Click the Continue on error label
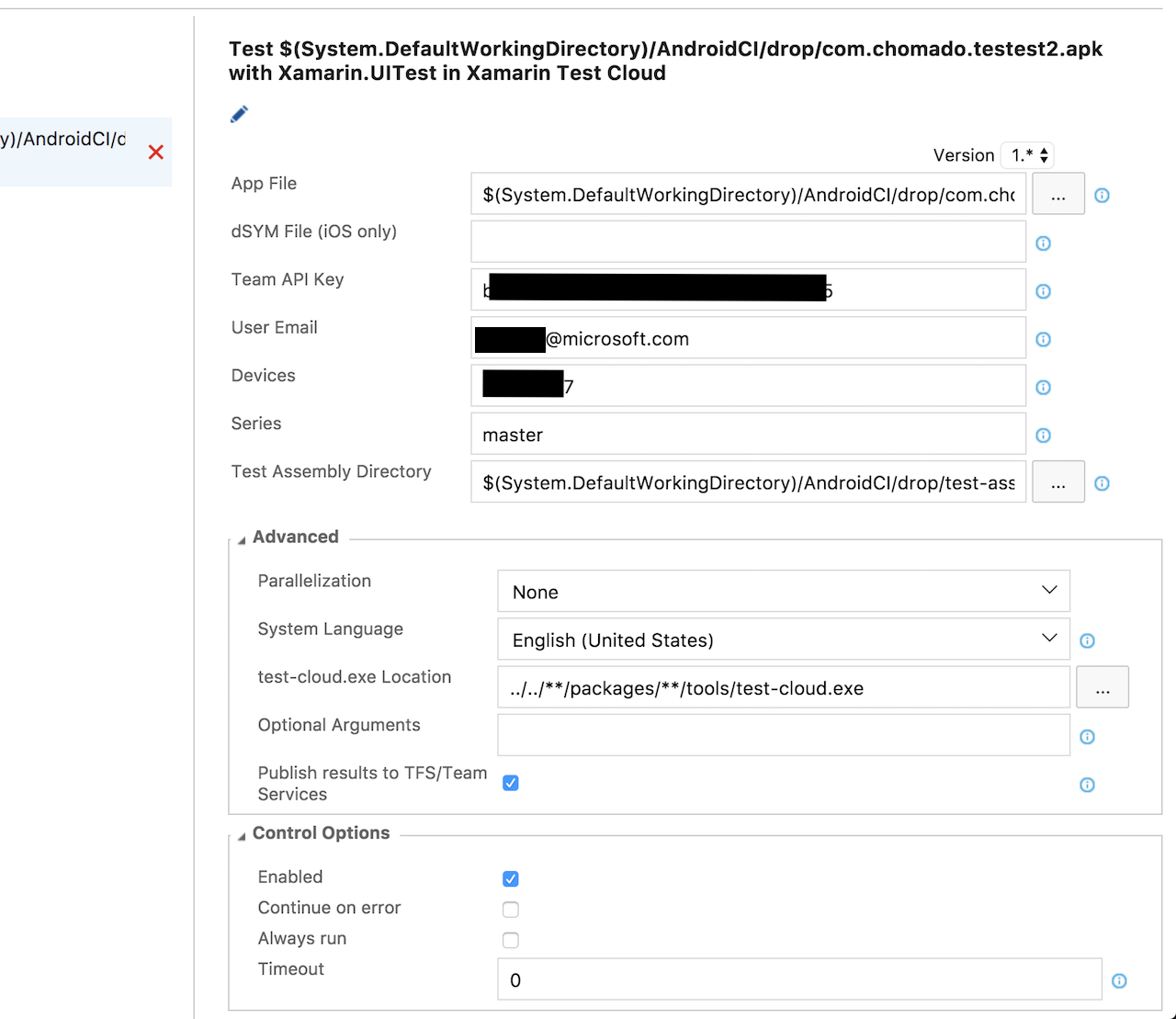 [329, 908]
